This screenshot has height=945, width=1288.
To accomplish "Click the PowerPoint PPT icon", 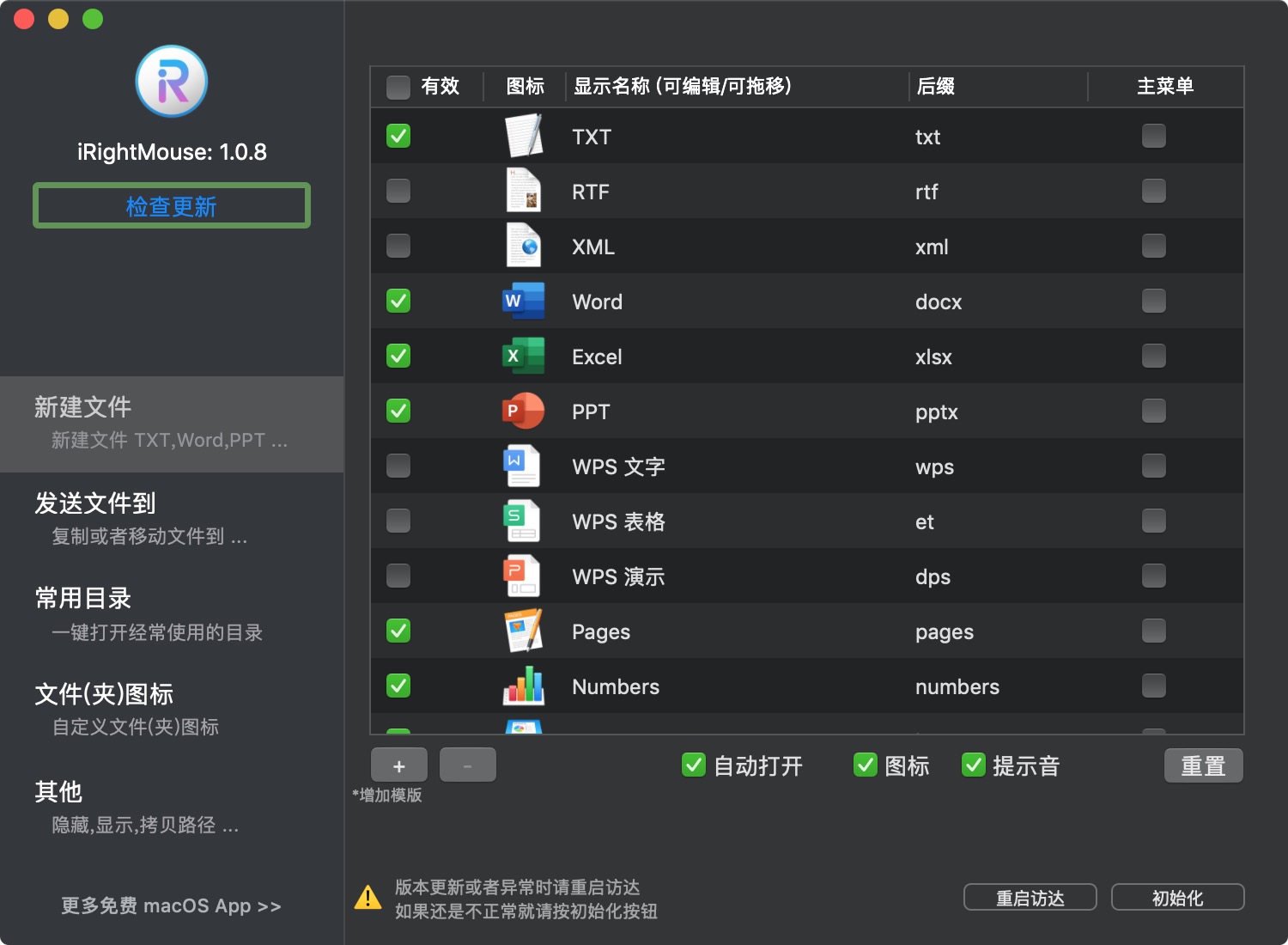I will [x=524, y=411].
